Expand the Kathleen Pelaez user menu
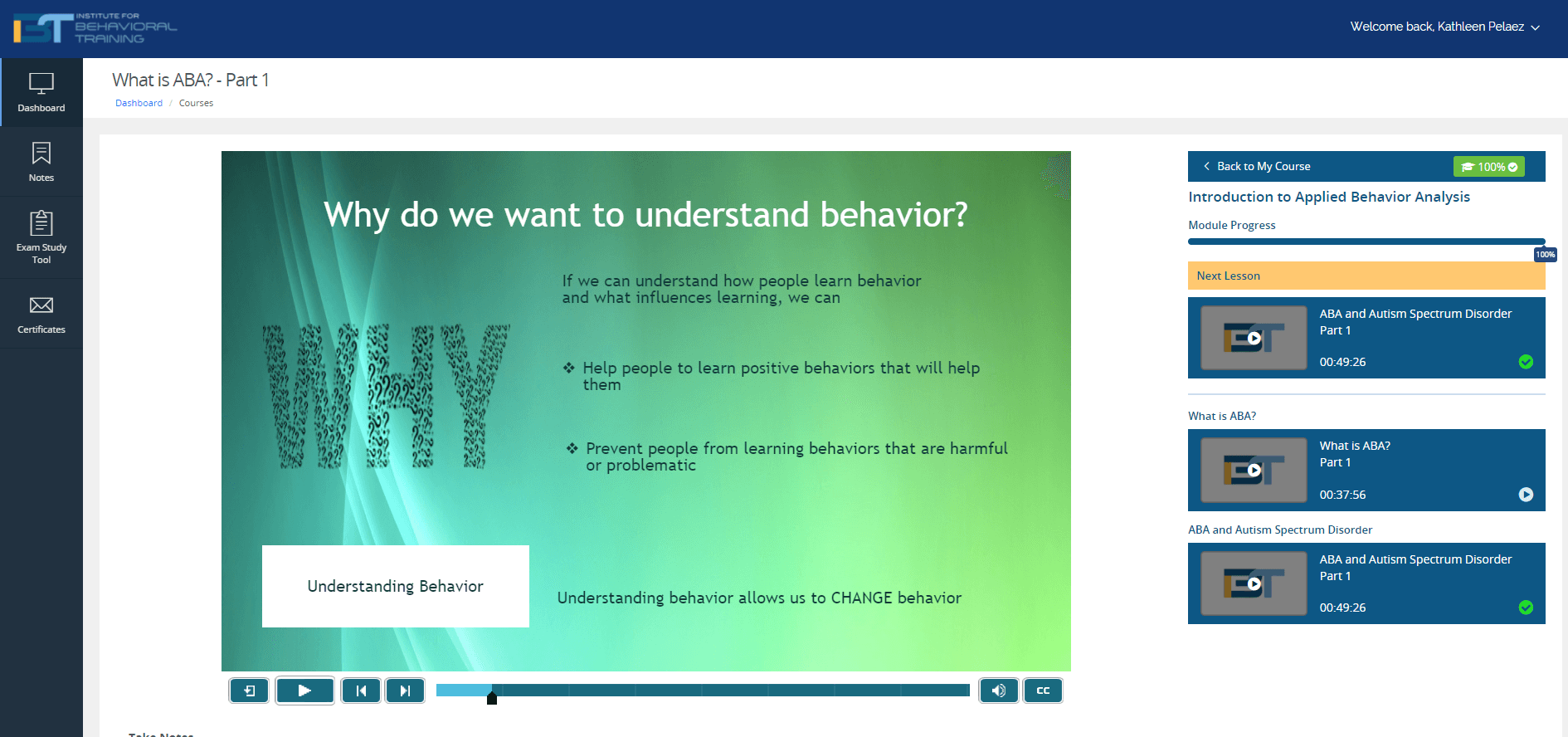Image resolution: width=1568 pixels, height=737 pixels. (1444, 27)
